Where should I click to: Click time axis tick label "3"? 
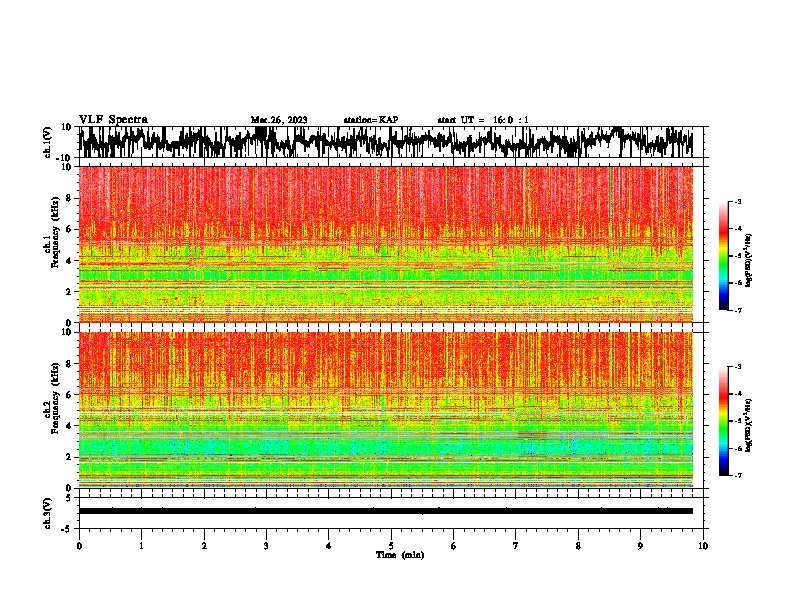coord(266,546)
